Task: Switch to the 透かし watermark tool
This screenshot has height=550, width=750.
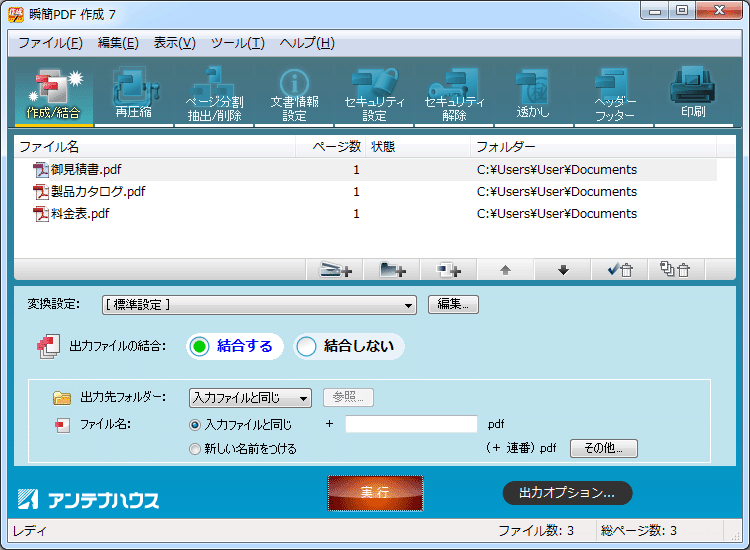Action: point(533,95)
